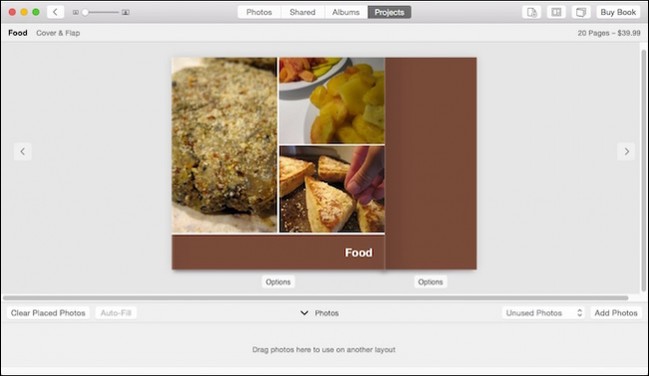Click the small zoom-out icon beside slider
Viewport: 649px width, 376px height.
(x=75, y=12)
